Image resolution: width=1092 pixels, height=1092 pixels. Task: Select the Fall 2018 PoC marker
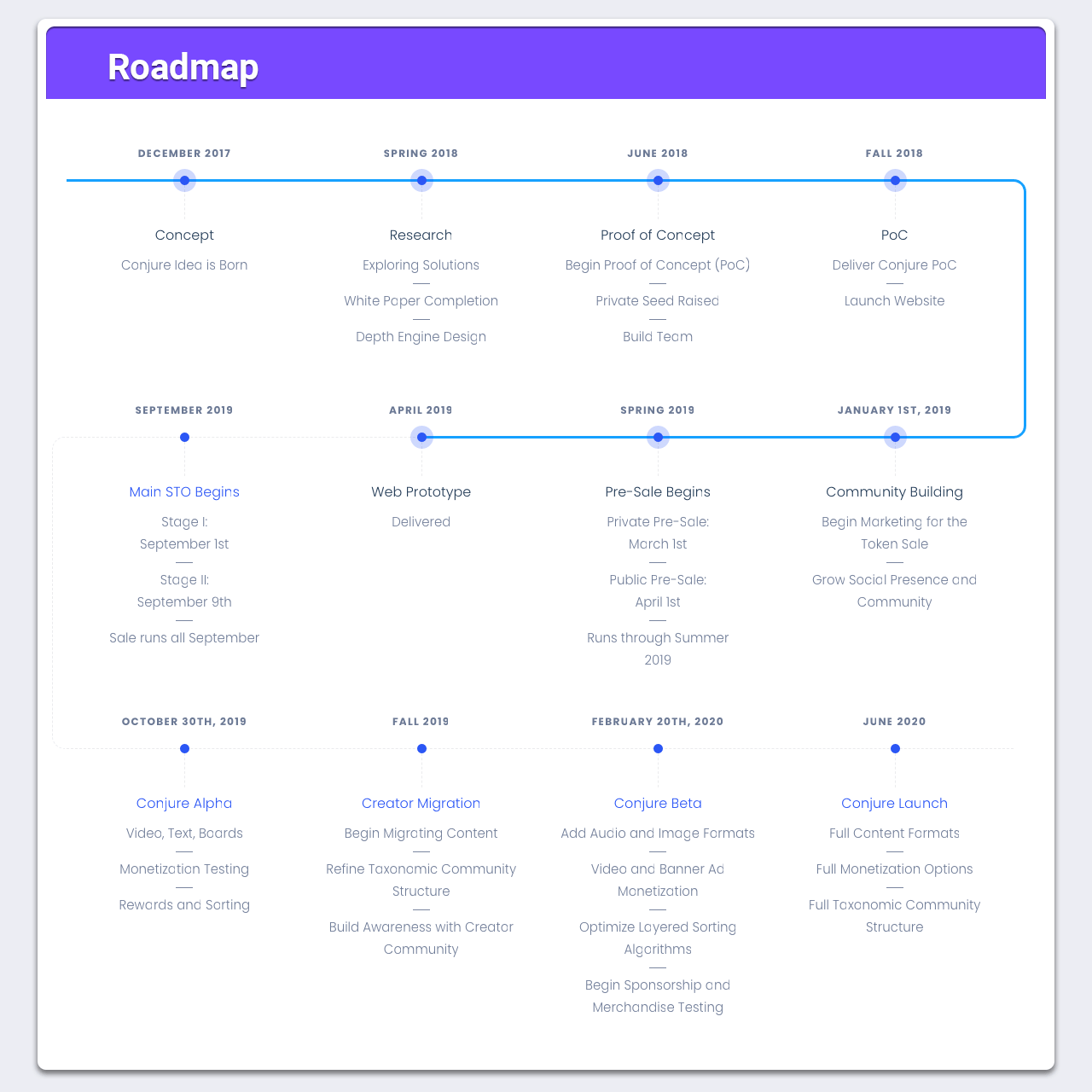(x=895, y=180)
